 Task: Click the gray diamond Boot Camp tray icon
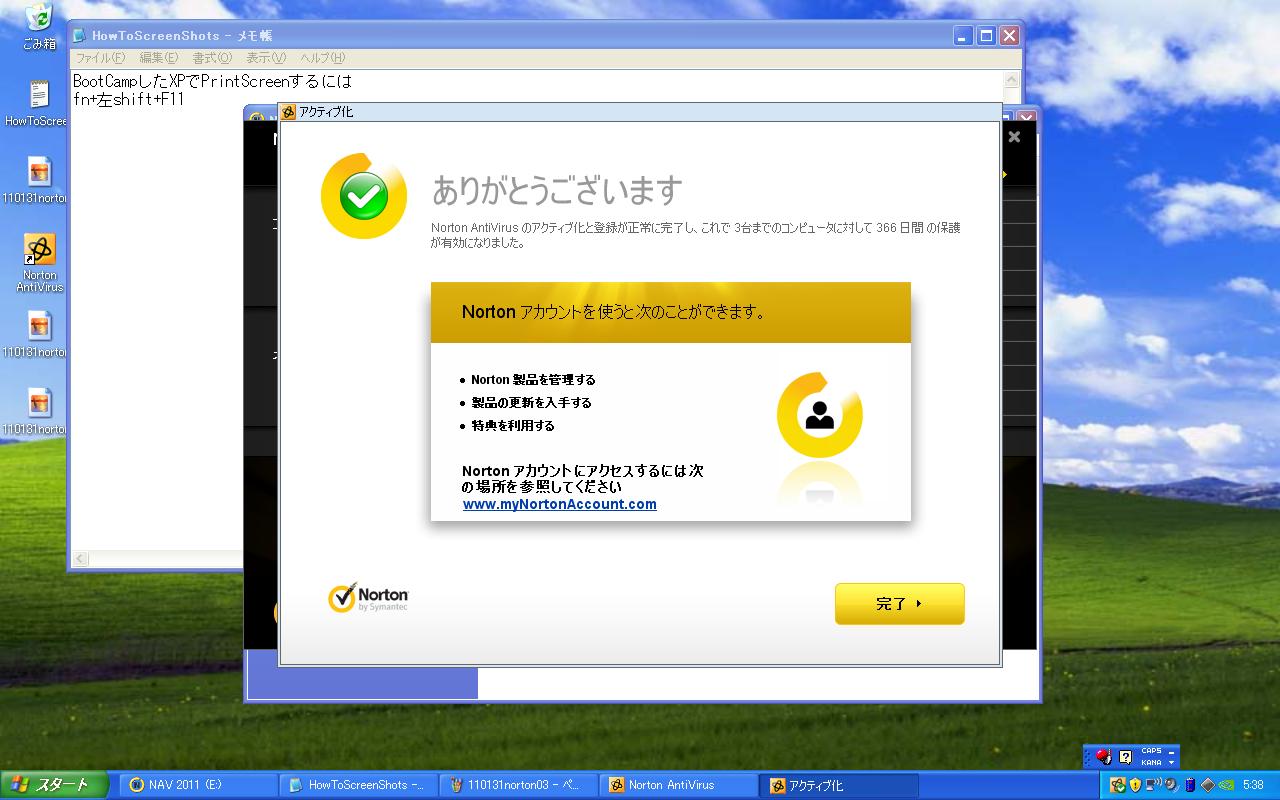pyautogui.click(x=1207, y=785)
